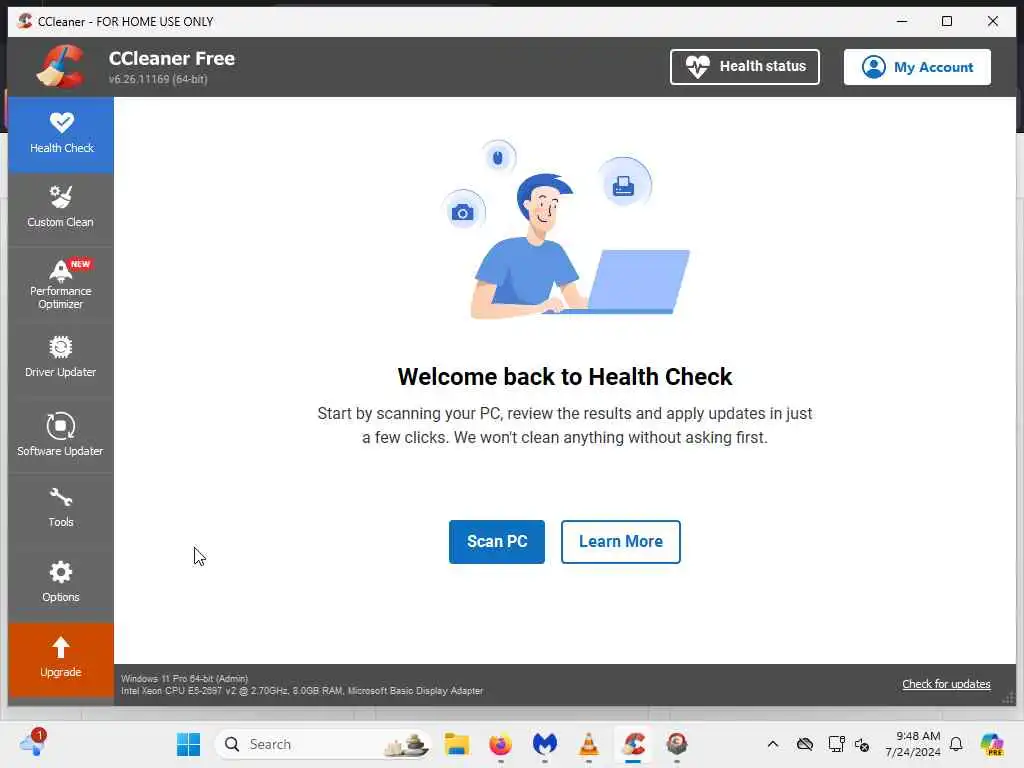
Task: Click the taskbar Search box
Action: point(323,744)
